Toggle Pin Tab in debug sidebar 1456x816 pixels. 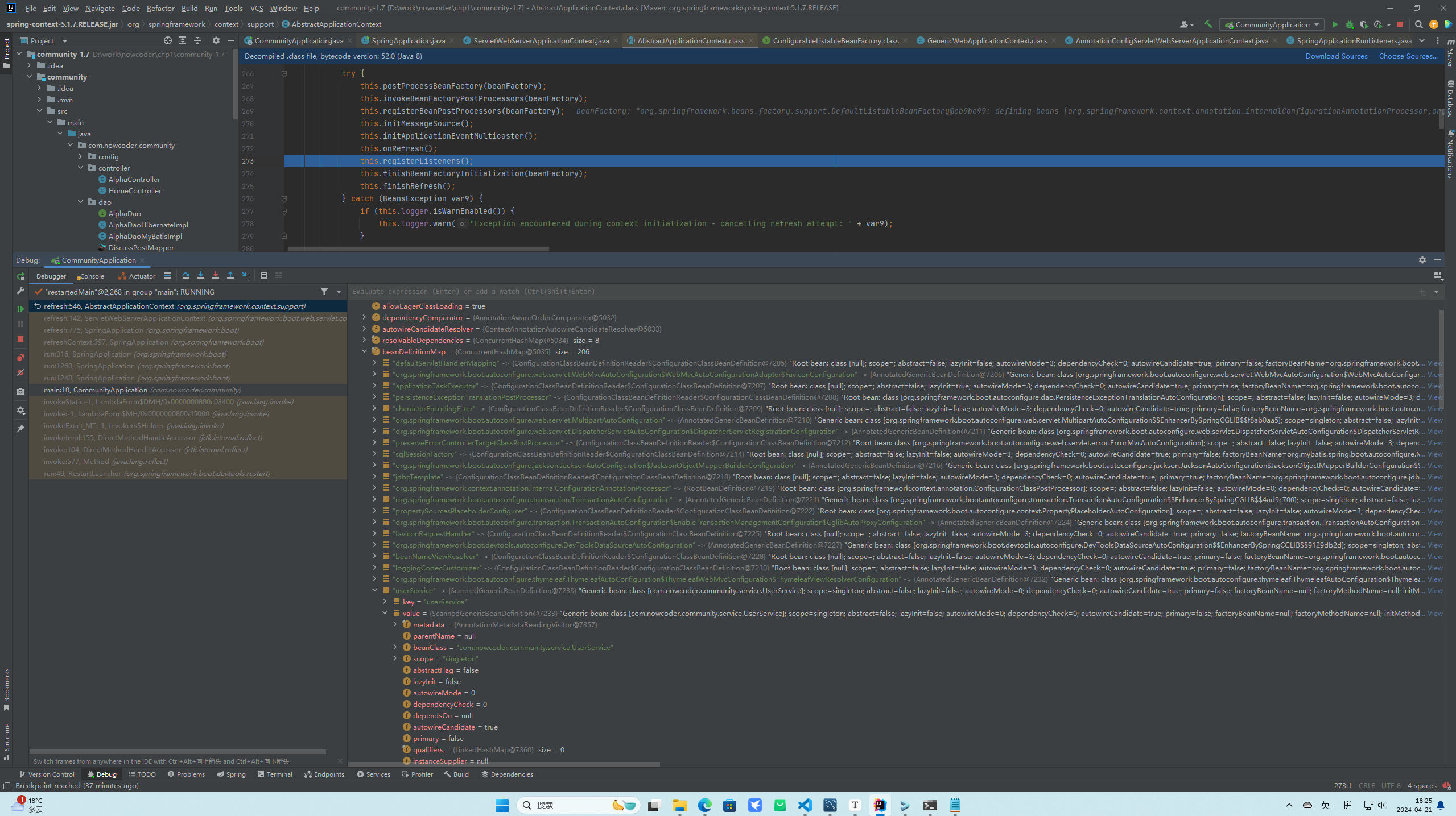[20, 429]
